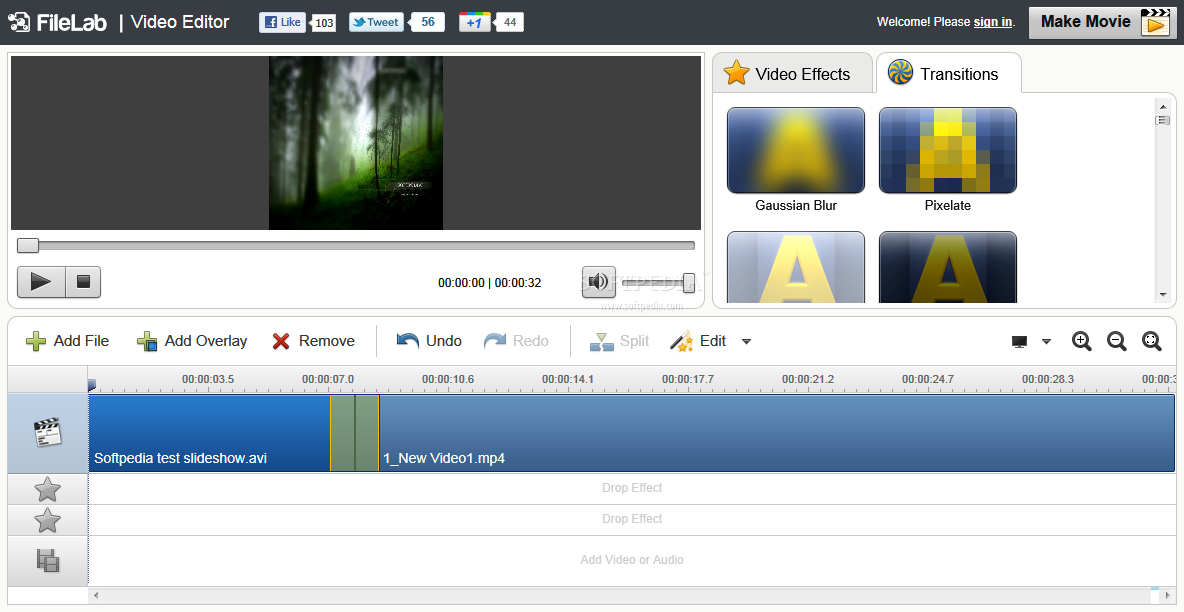Click the playback seek bar handle
Screen dimensions: 1184x612
pos(28,246)
